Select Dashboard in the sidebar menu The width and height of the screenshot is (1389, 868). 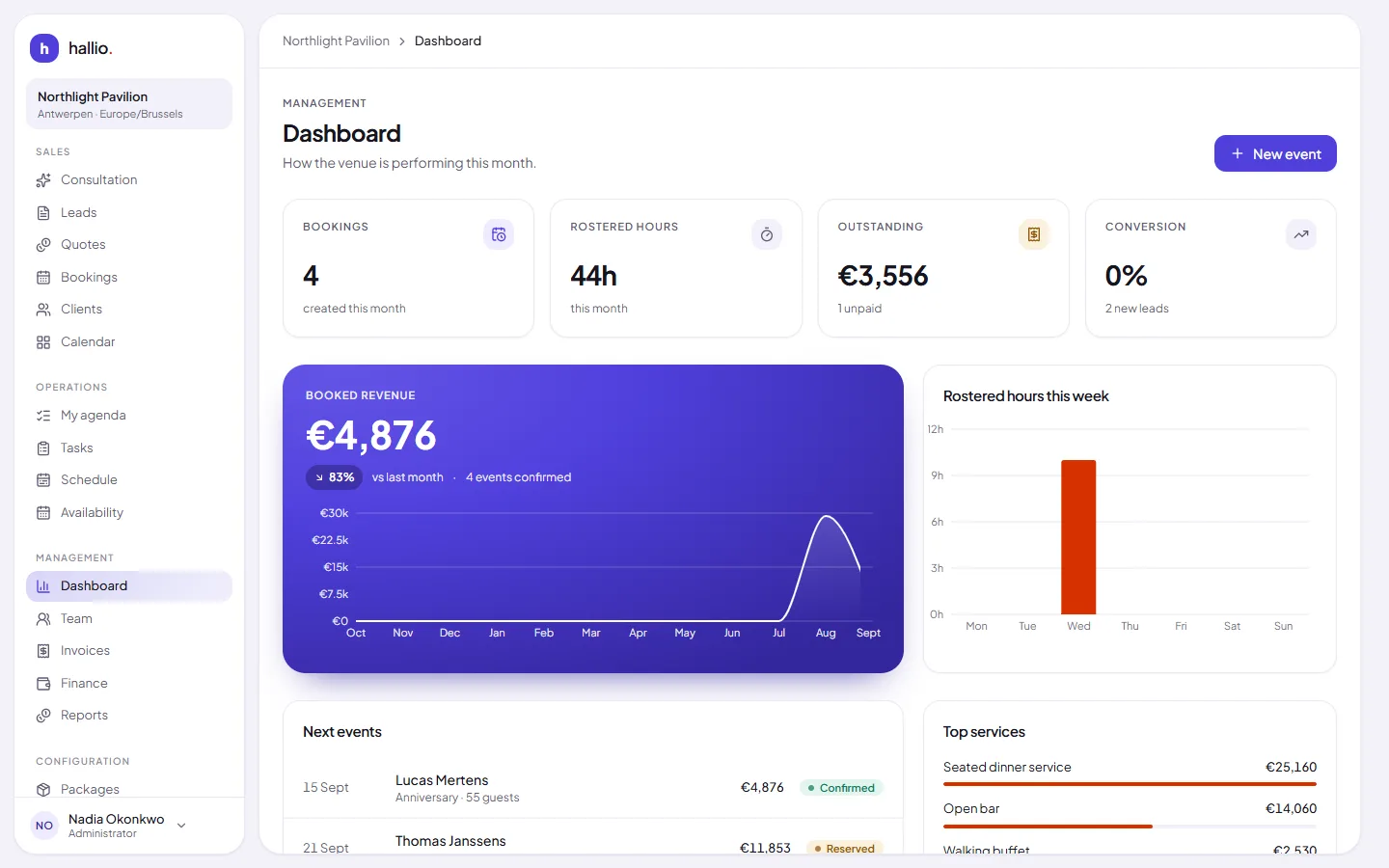click(129, 586)
